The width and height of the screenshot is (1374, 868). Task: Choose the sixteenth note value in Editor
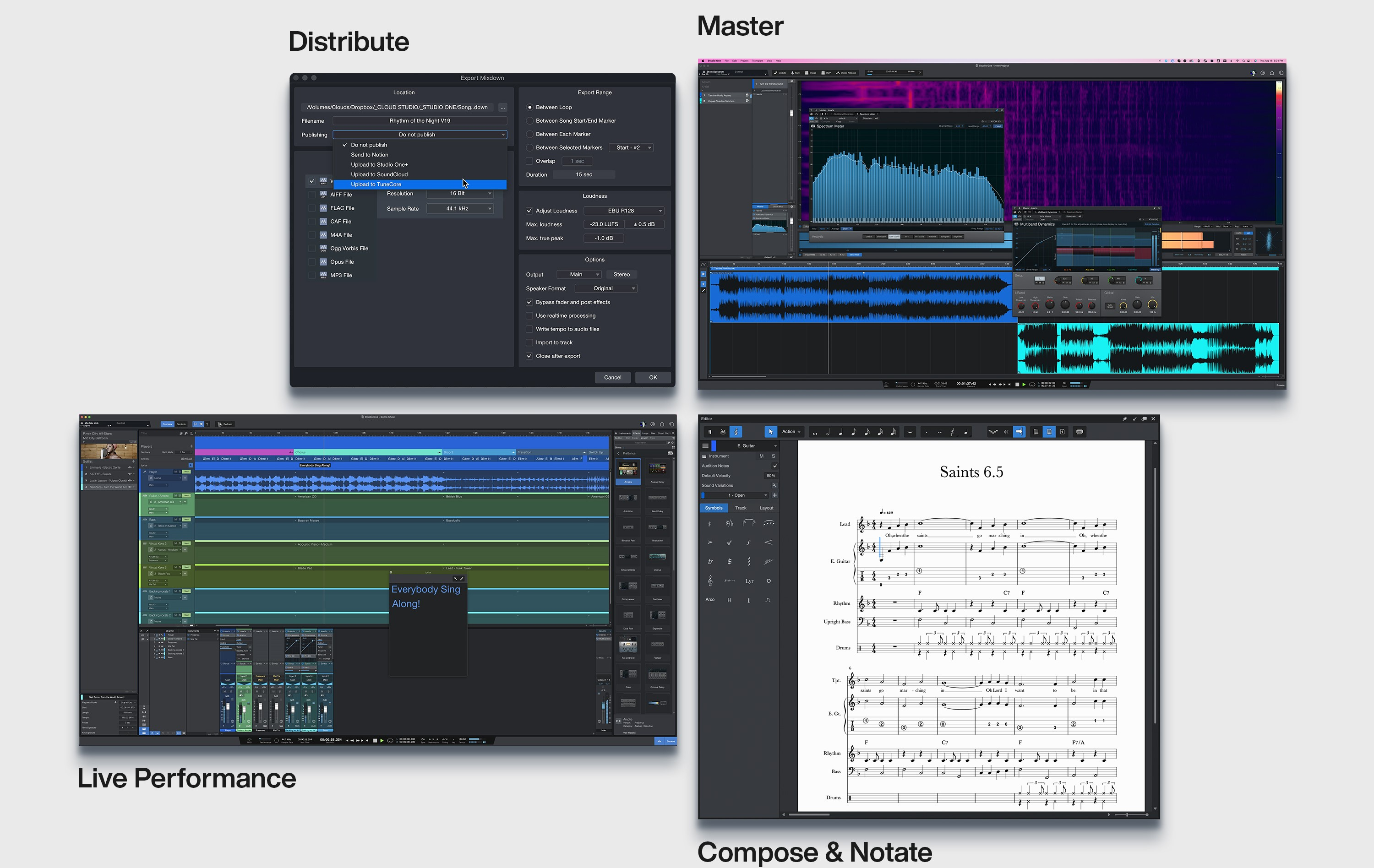tap(867, 432)
